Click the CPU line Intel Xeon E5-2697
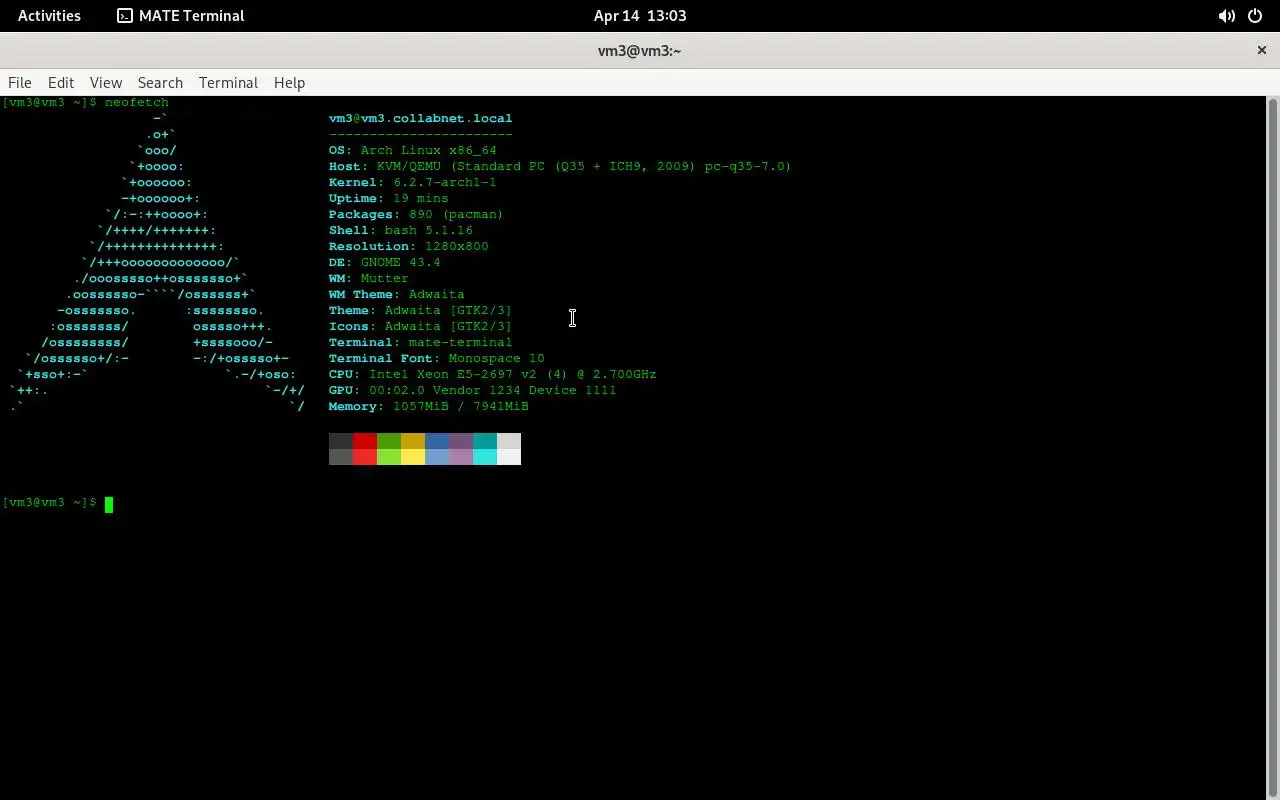Viewport: 1280px width, 800px height. click(x=493, y=374)
